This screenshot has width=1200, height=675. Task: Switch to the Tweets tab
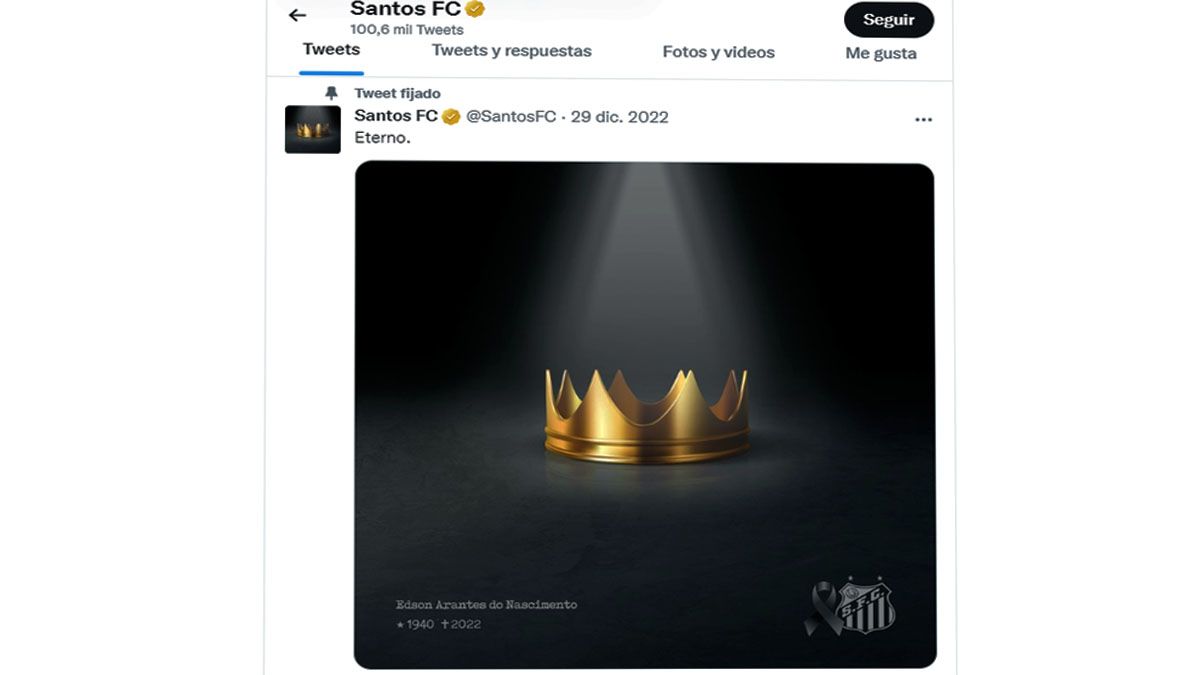point(331,49)
